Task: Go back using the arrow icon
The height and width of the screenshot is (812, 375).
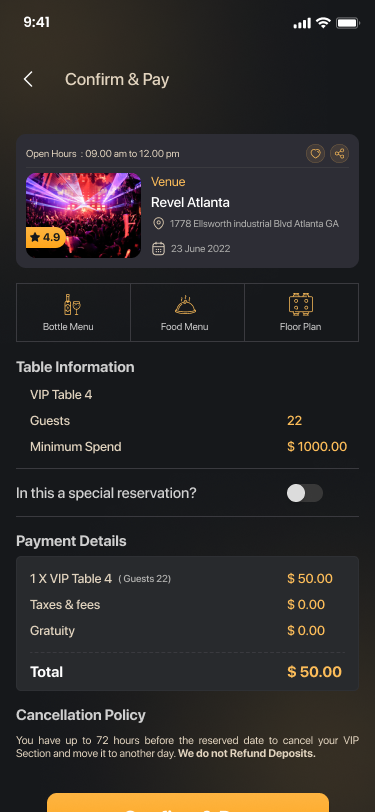Action: click(28, 79)
